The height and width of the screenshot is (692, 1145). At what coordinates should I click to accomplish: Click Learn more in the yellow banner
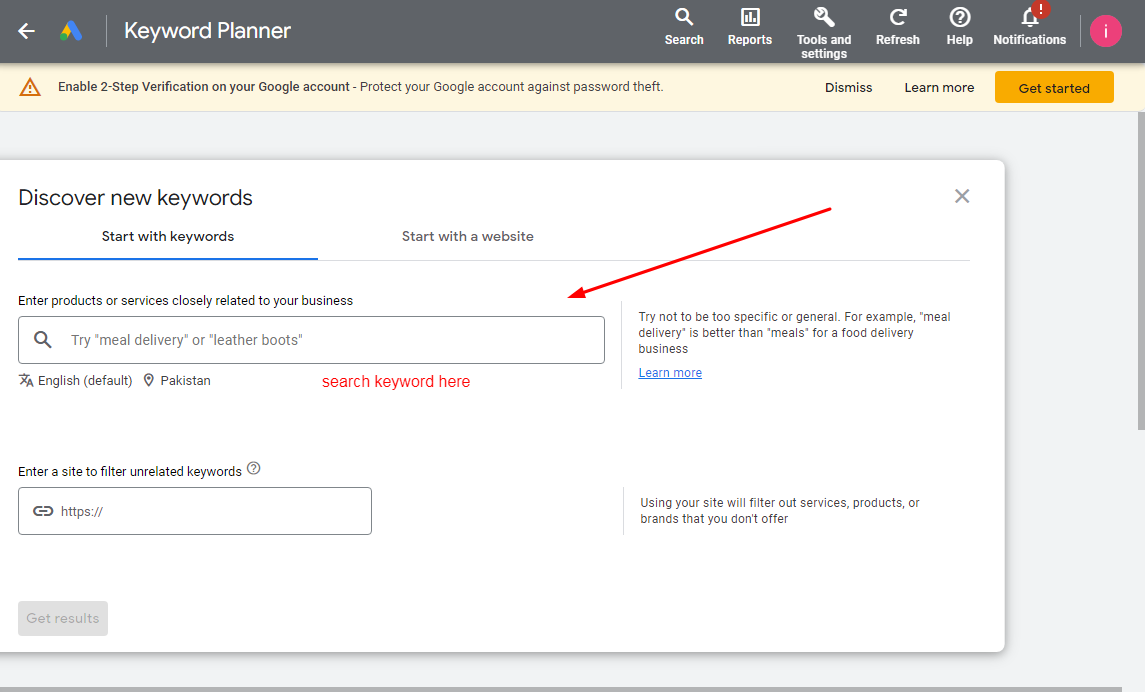coord(939,88)
